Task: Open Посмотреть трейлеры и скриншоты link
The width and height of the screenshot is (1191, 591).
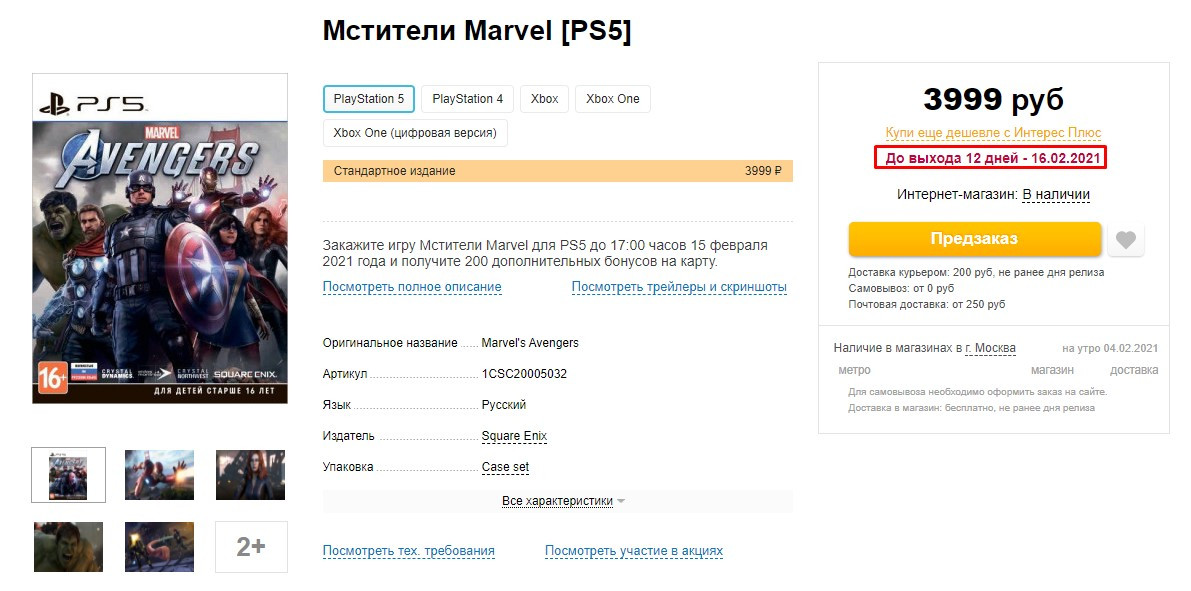Action: point(679,287)
